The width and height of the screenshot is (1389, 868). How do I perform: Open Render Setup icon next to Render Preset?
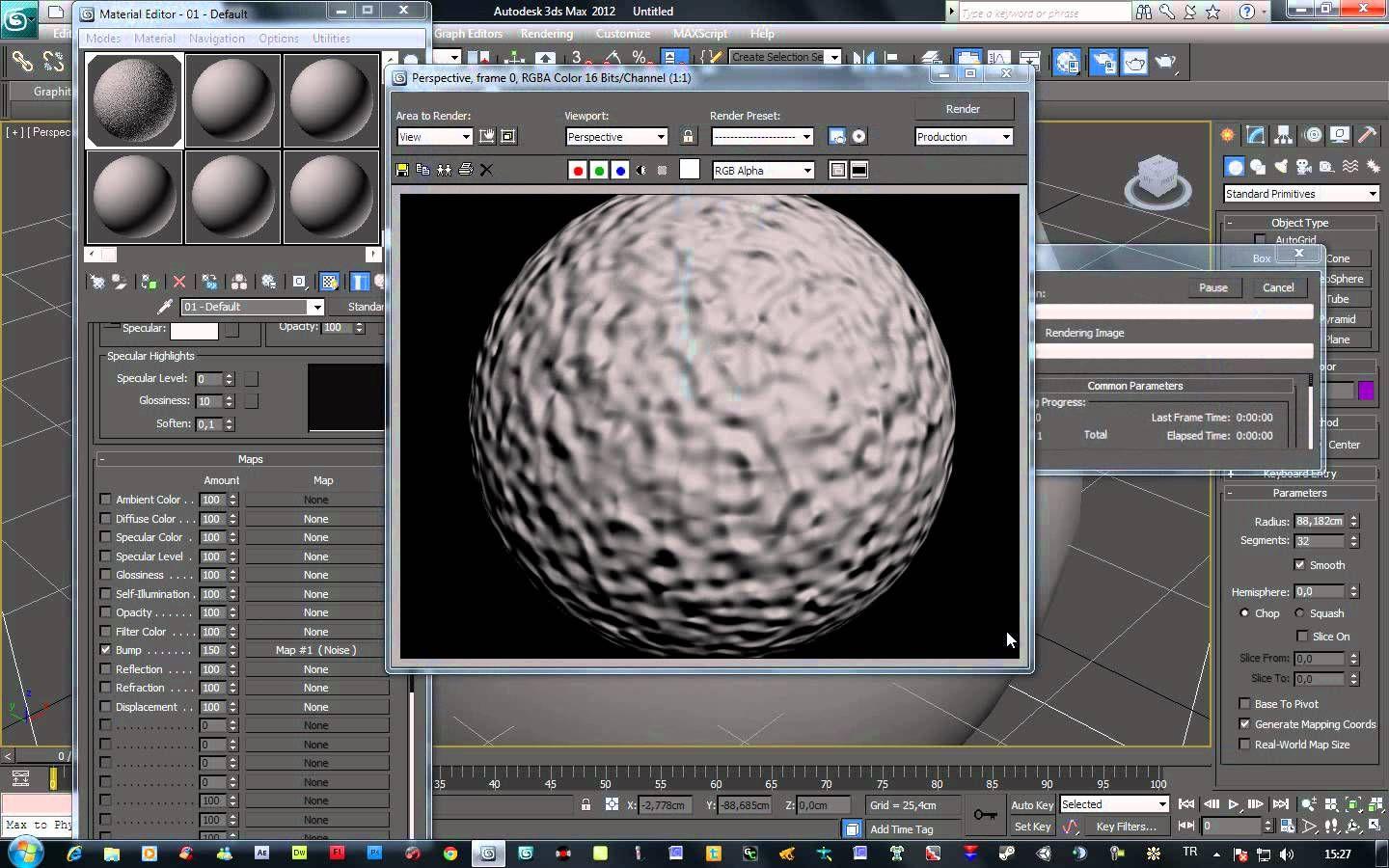(x=837, y=136)
